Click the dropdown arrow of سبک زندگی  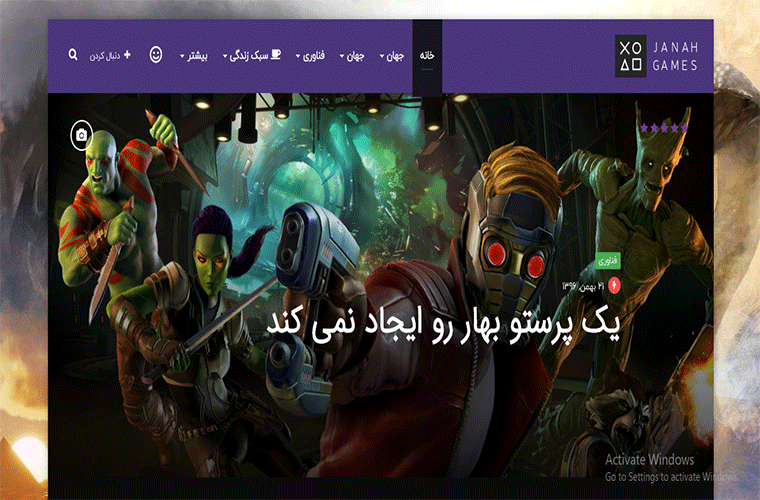(226, 57)
